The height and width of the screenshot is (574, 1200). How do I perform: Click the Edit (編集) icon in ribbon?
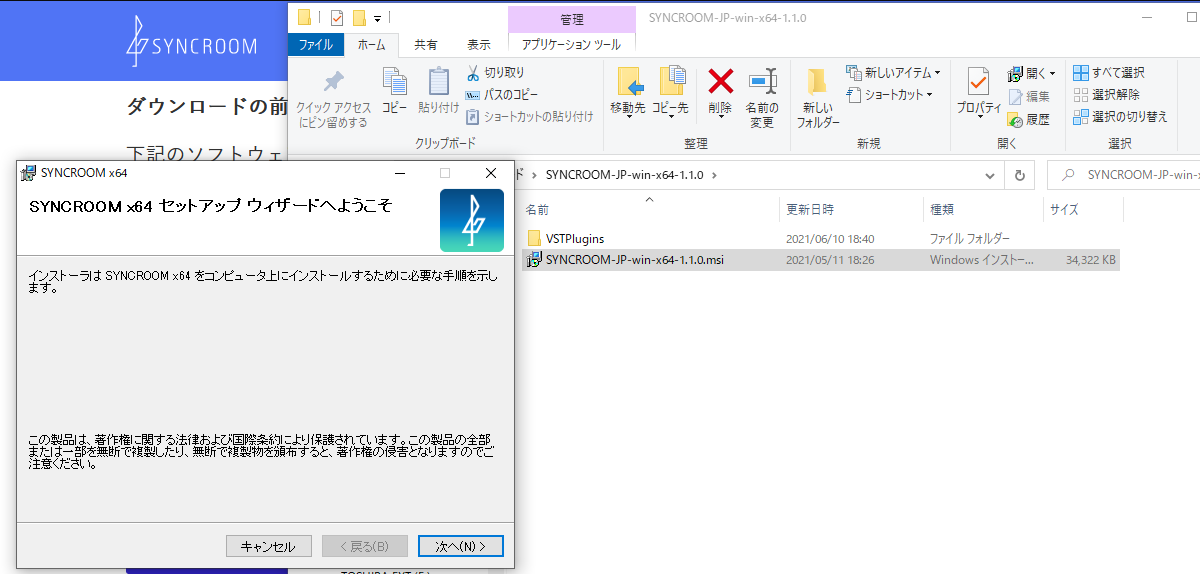[1015, 97]
